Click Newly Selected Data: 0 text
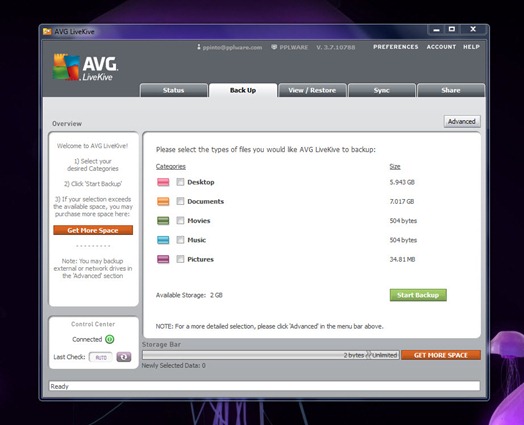Viewport: 524px width, 425px height. coord(173,366)
